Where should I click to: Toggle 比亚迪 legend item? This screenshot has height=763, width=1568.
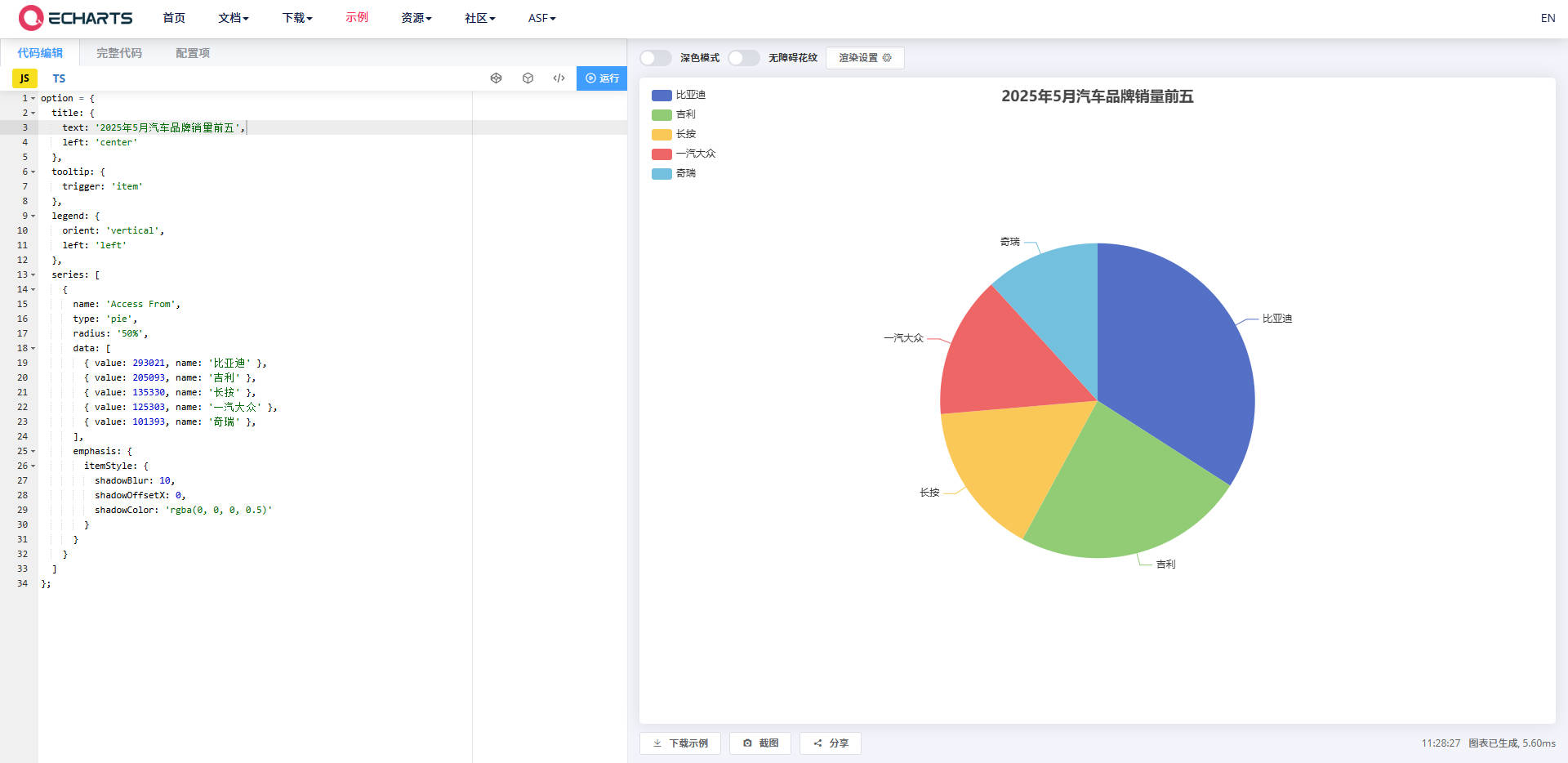pos(679,95)
